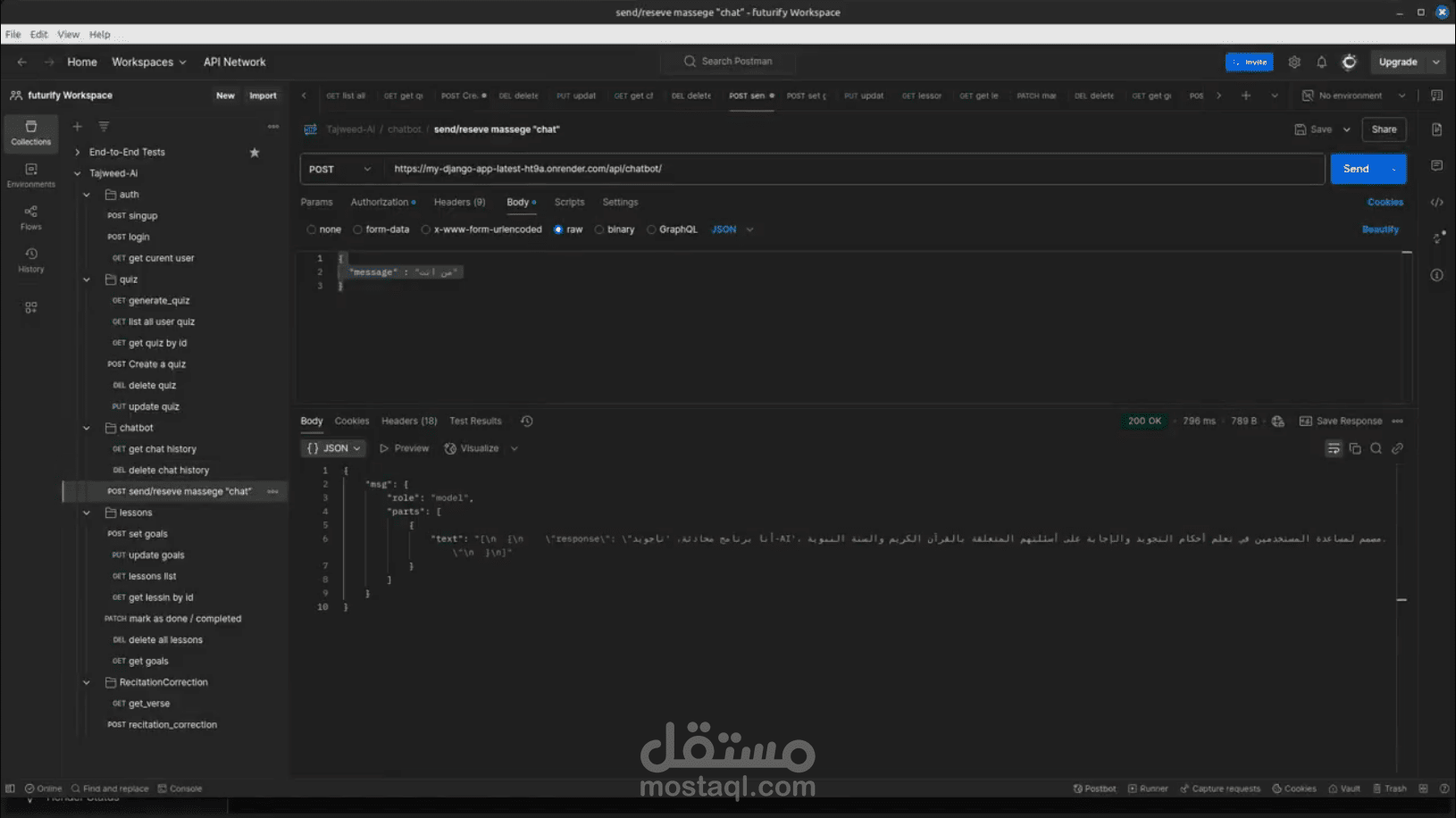1456x818 pixels.
Task: Open the Environments sidebar panel
Action: (x=31, y=175)
